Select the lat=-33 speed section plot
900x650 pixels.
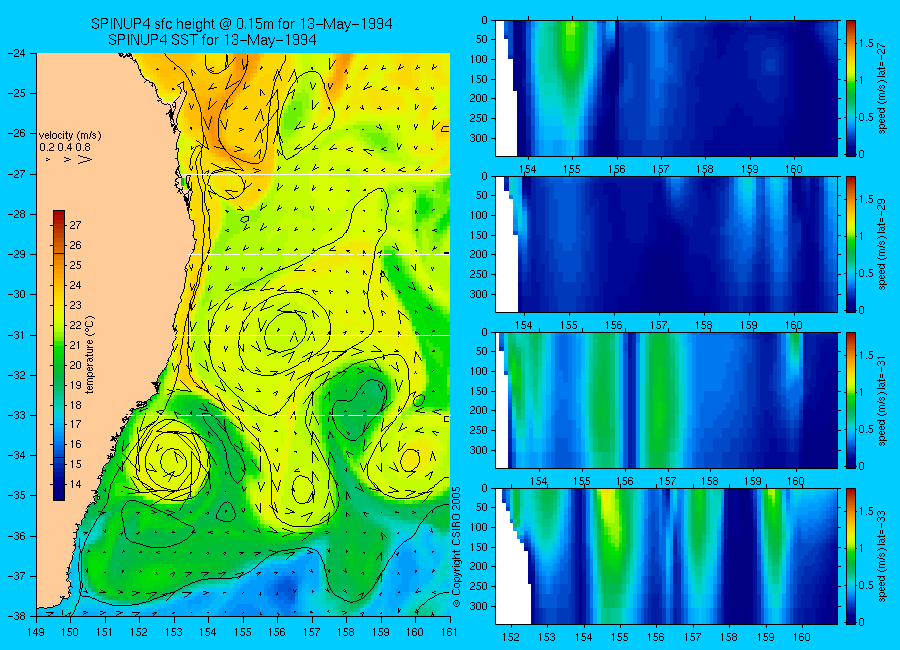[666, 556]
